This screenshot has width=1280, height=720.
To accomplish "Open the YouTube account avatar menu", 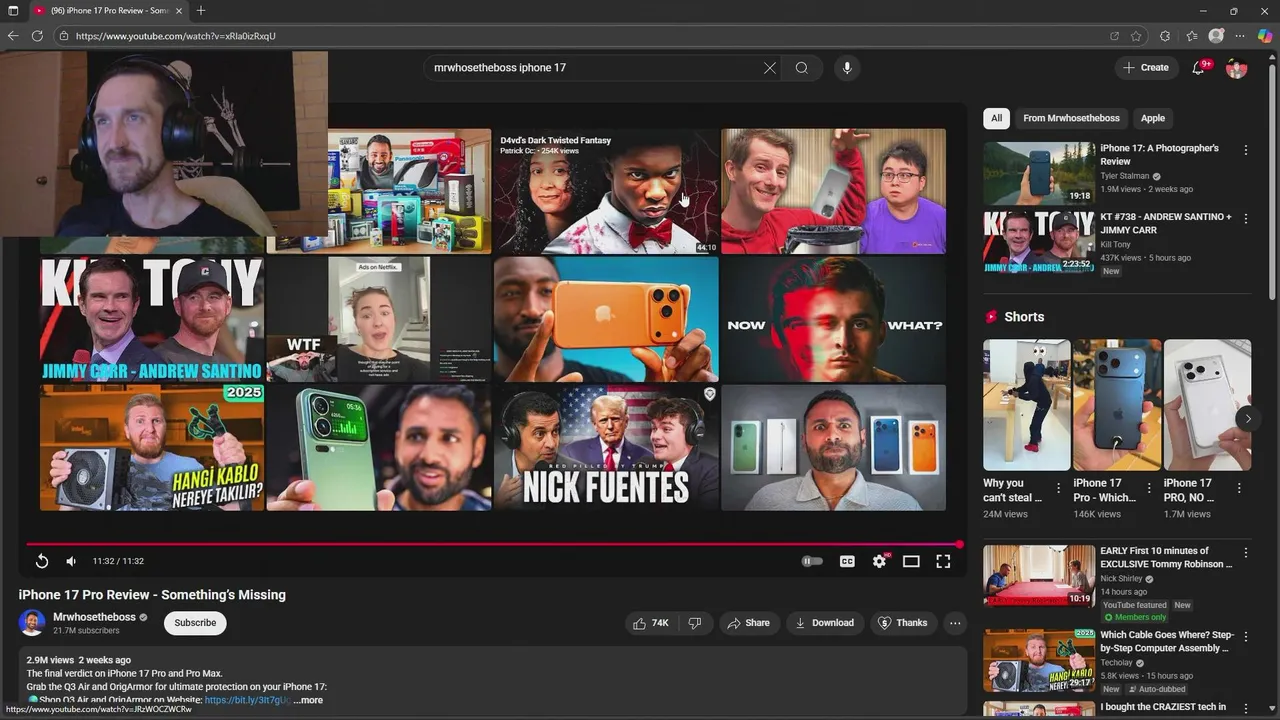I will point(1237,68).
